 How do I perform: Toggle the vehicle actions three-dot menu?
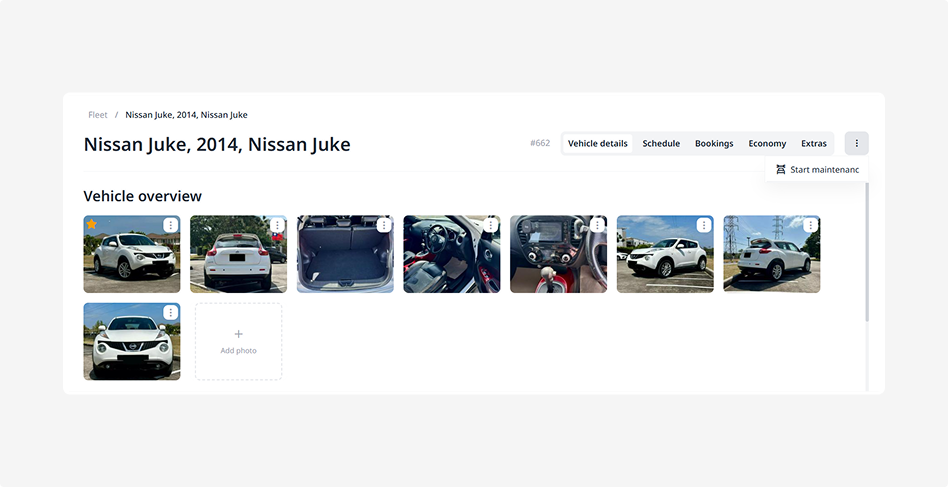coord(856,144)
